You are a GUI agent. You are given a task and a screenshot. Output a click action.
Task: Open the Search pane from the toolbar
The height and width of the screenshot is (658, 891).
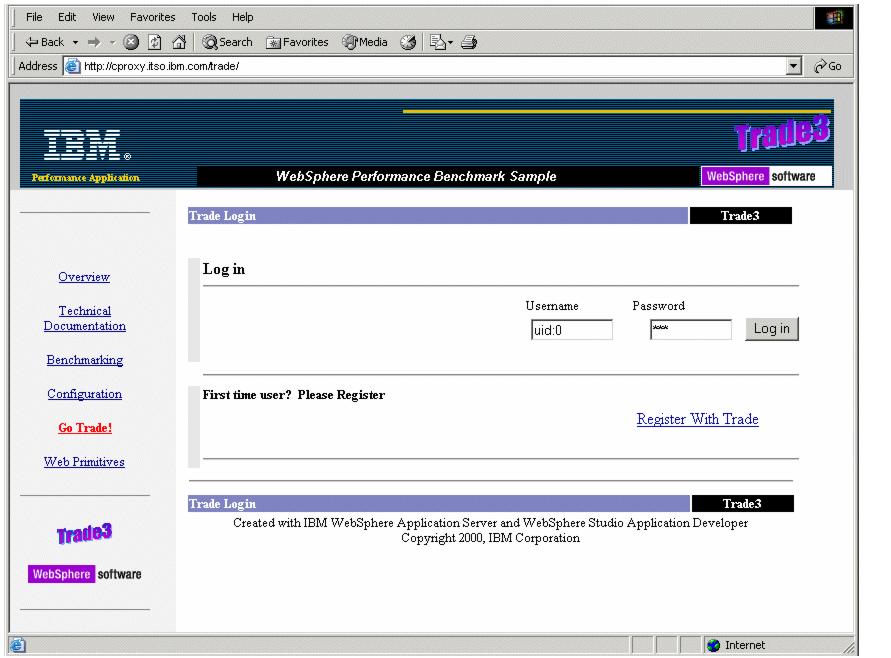click(x=227, y=42)
